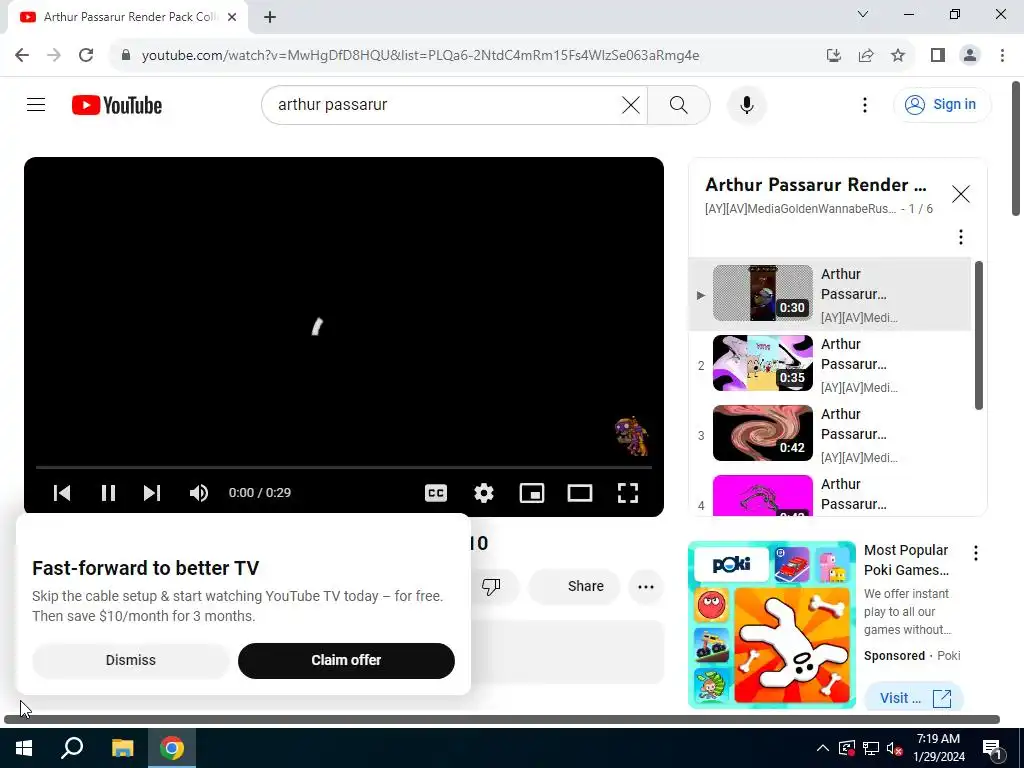Dismiss the YouTube TV offer popup
The width and height of the screenshot is (1024, 768).
tap(131, 660)
